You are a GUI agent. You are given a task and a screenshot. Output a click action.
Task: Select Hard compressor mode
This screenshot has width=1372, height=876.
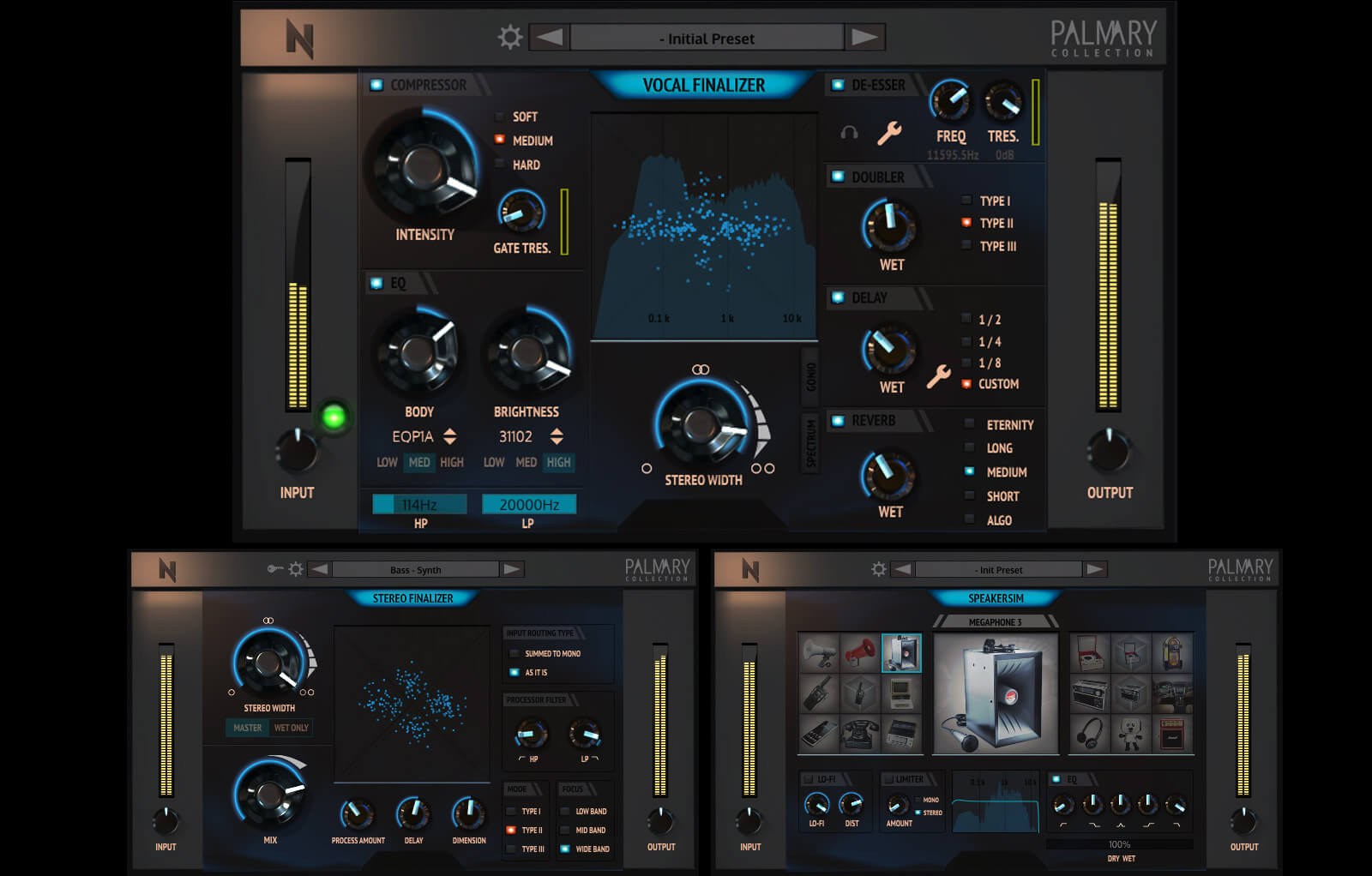pos(500,165)
